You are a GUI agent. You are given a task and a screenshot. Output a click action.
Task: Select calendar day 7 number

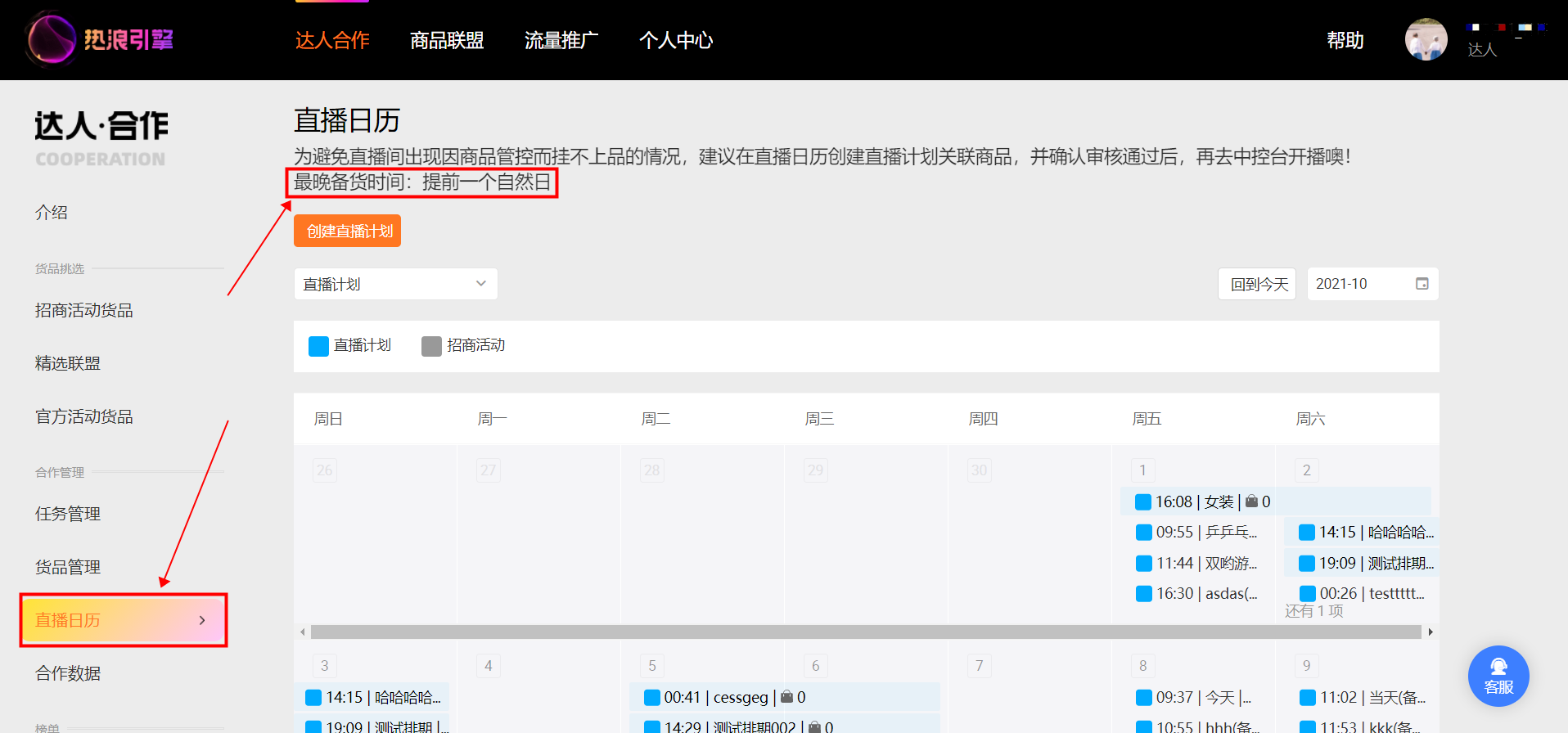point(980,666)
